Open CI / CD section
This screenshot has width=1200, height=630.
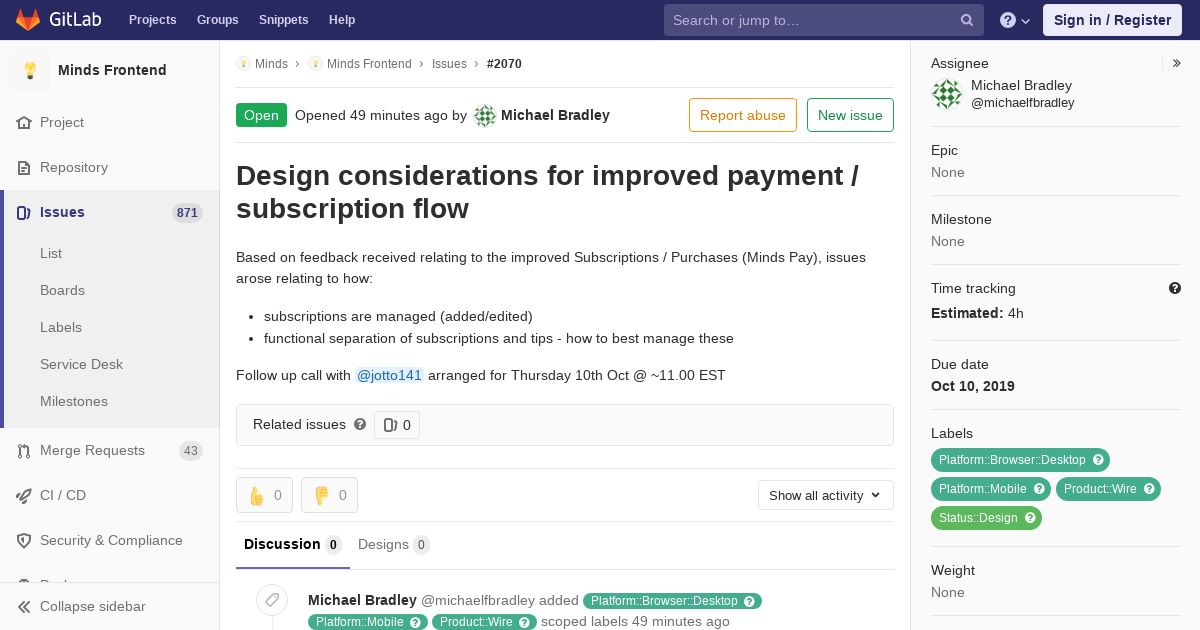coord(110,495)
